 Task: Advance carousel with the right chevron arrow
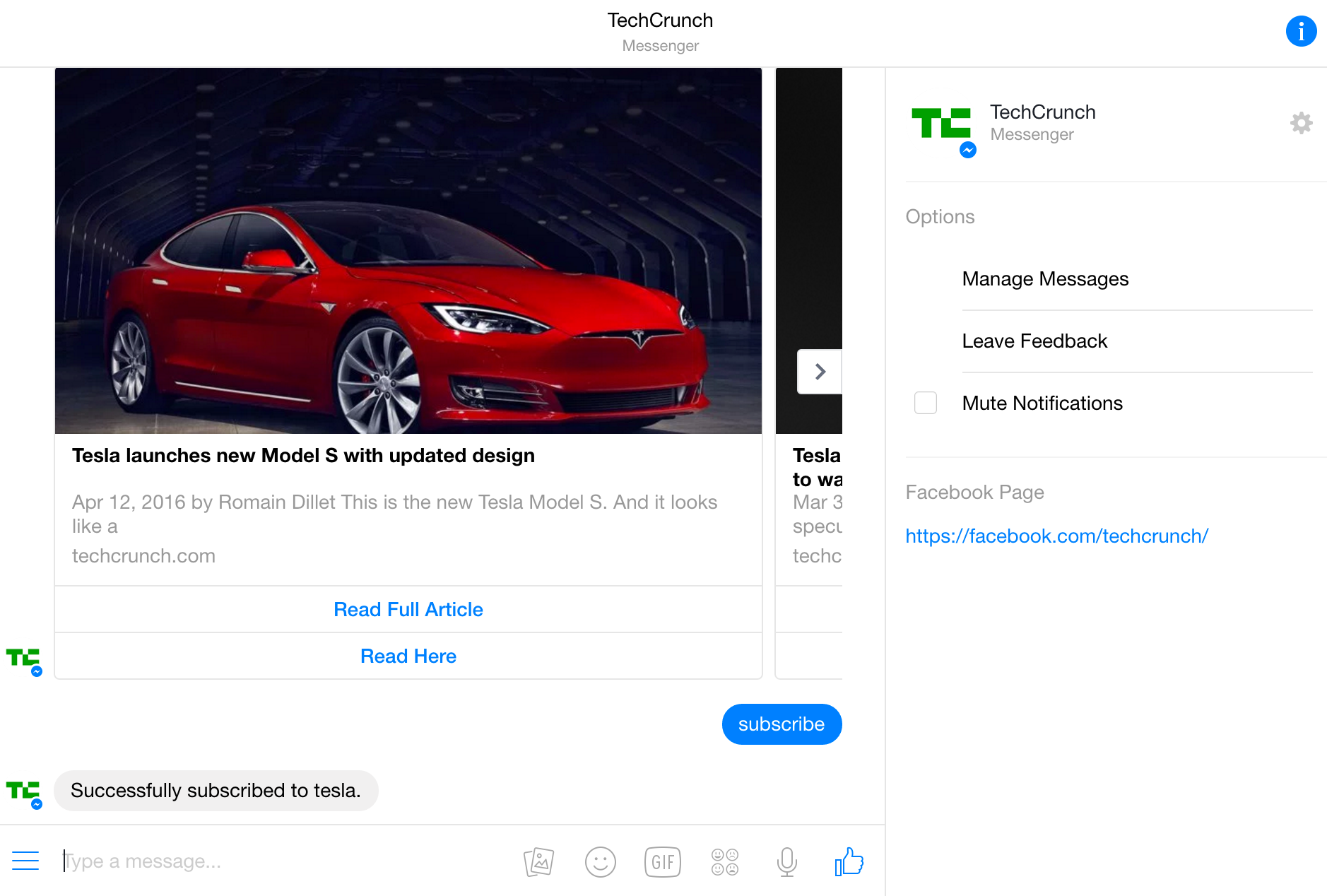(820, 372)
